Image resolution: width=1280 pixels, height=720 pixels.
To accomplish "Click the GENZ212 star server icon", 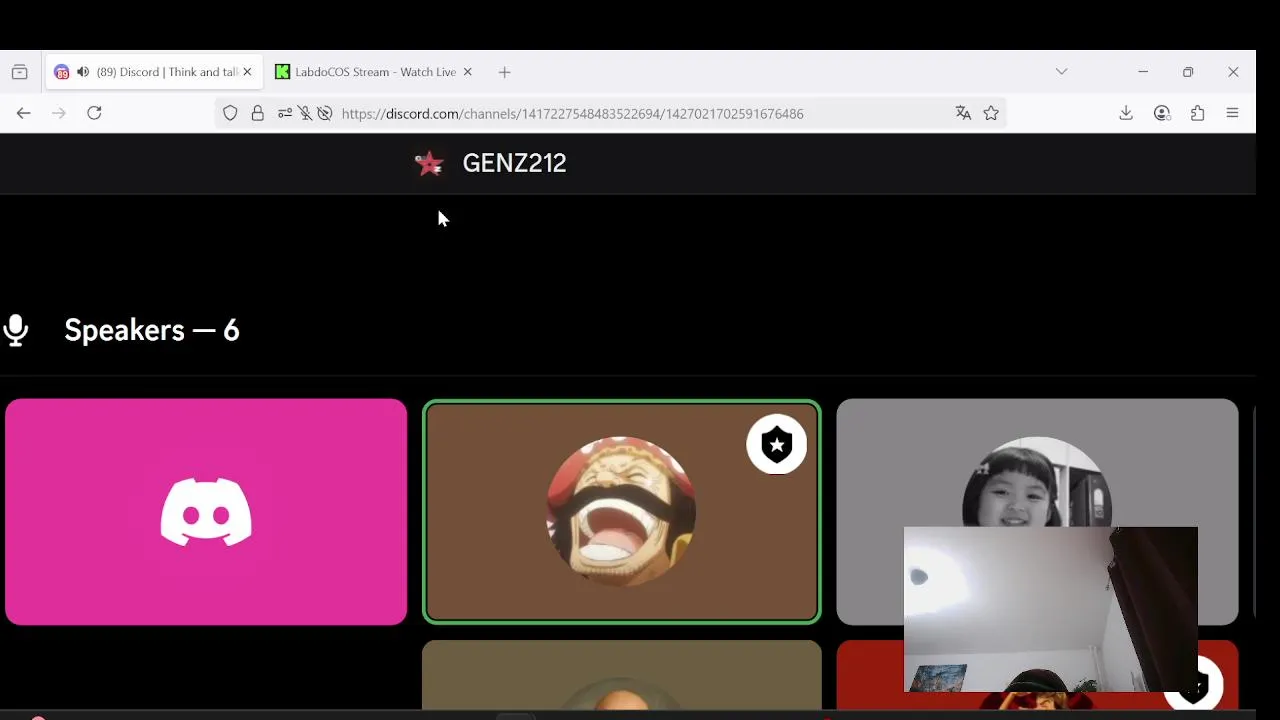I will (x=429, y=163).
